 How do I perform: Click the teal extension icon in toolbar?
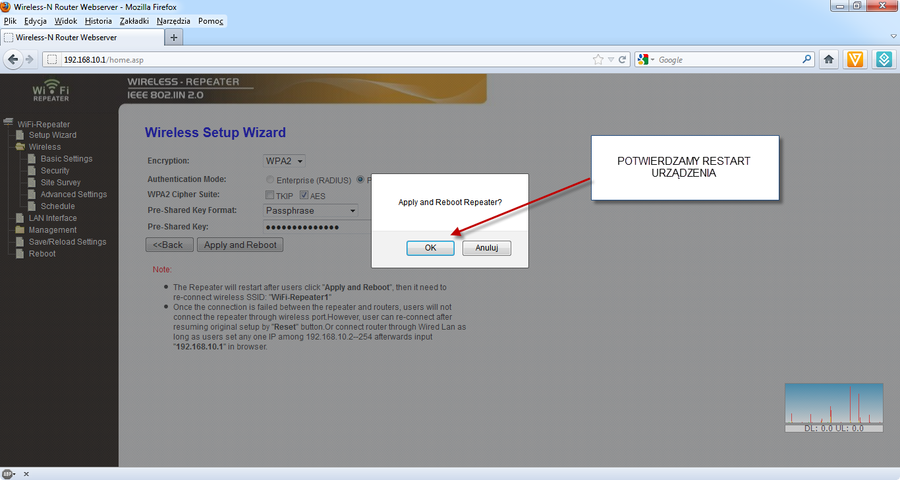(x=884, y=60)
